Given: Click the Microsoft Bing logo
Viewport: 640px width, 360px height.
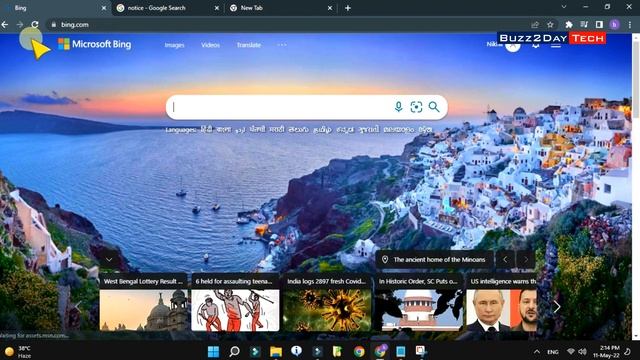Looking at the screenshot, I should click(94, 44).
